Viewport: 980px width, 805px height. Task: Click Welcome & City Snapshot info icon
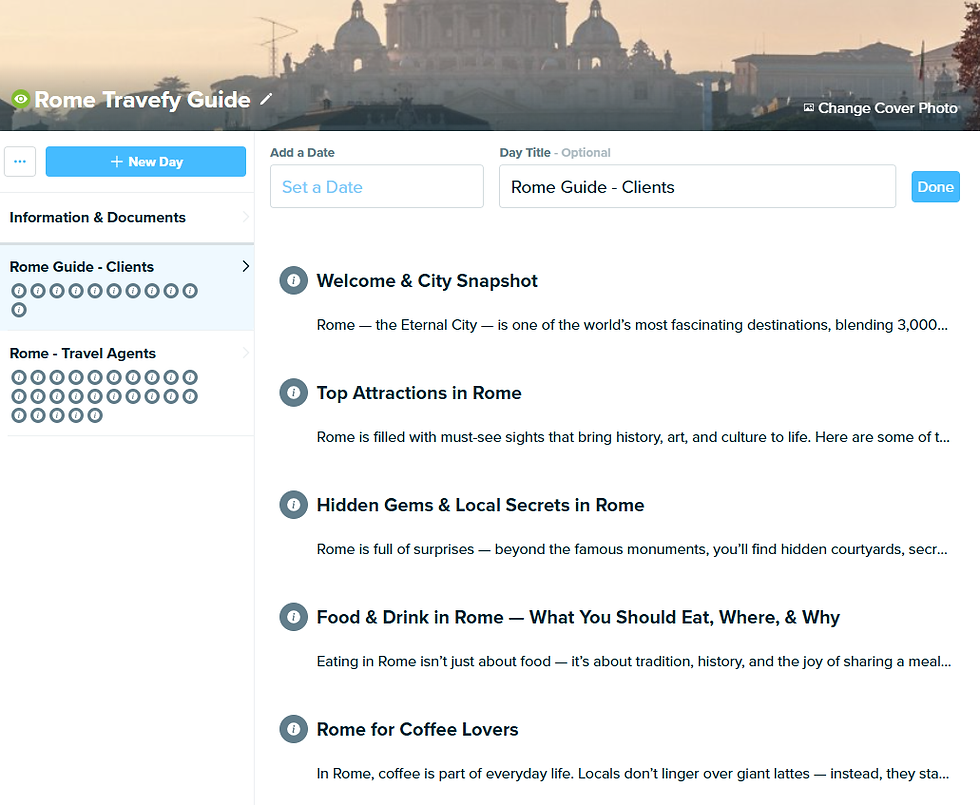tap(293, 280)
